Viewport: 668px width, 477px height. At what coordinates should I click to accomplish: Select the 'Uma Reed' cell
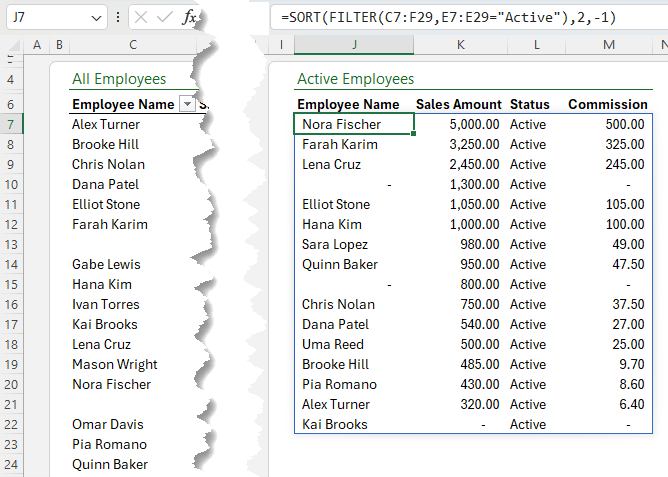pyautogui.click(x=354, y=345)
